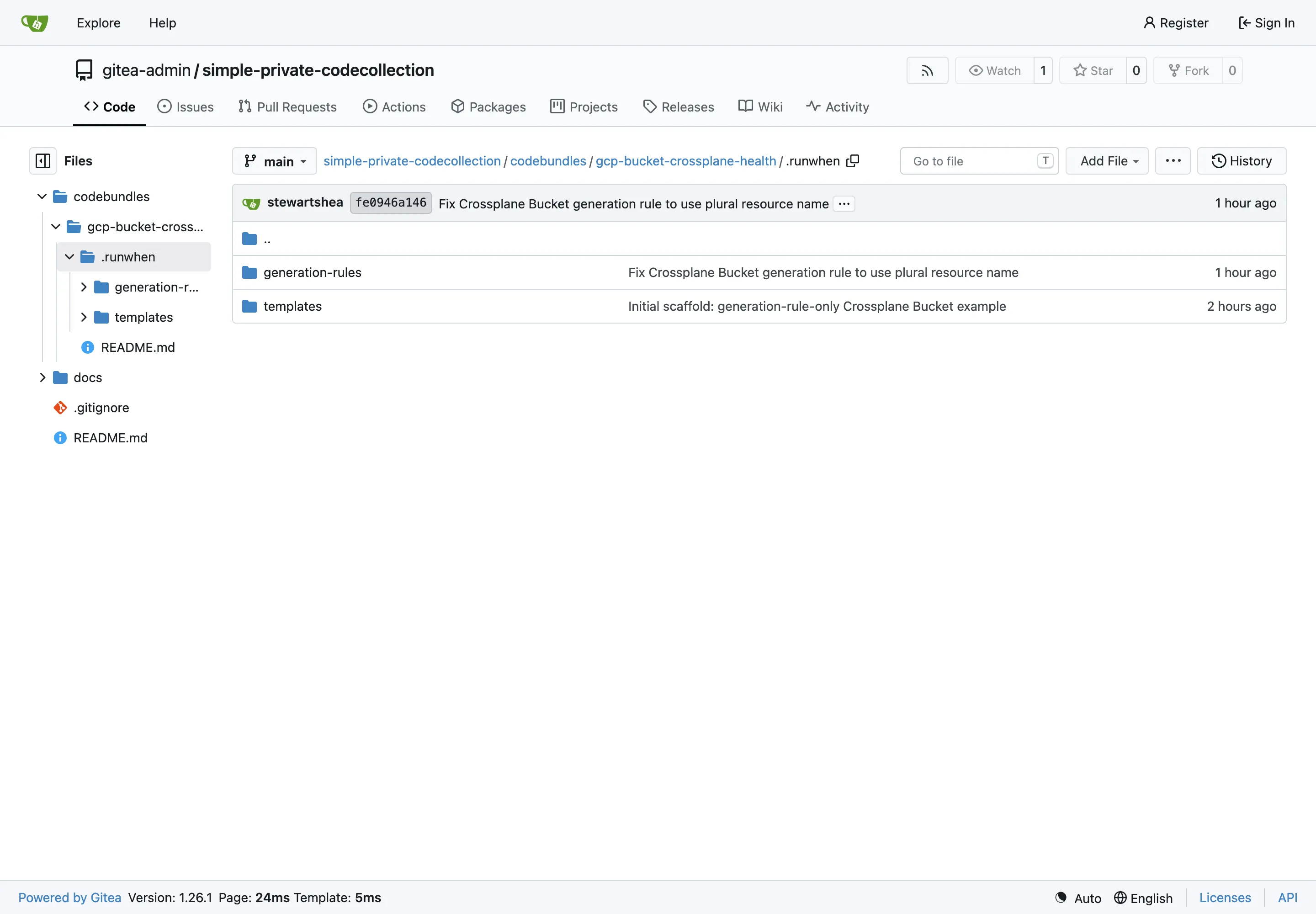This screenshot has height=914, width=1316.
Task: Open the Add File dropdown
Action: point(1107,161)
